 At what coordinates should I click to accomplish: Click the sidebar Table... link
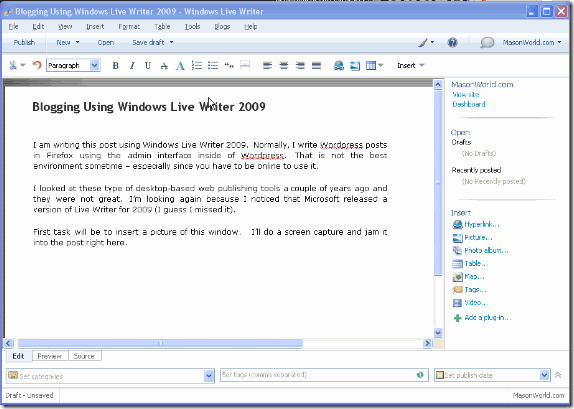pos(476,264)
